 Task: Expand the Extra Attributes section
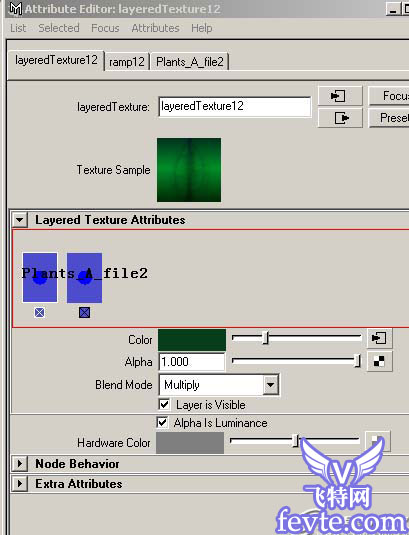click(x=20, y=483)
